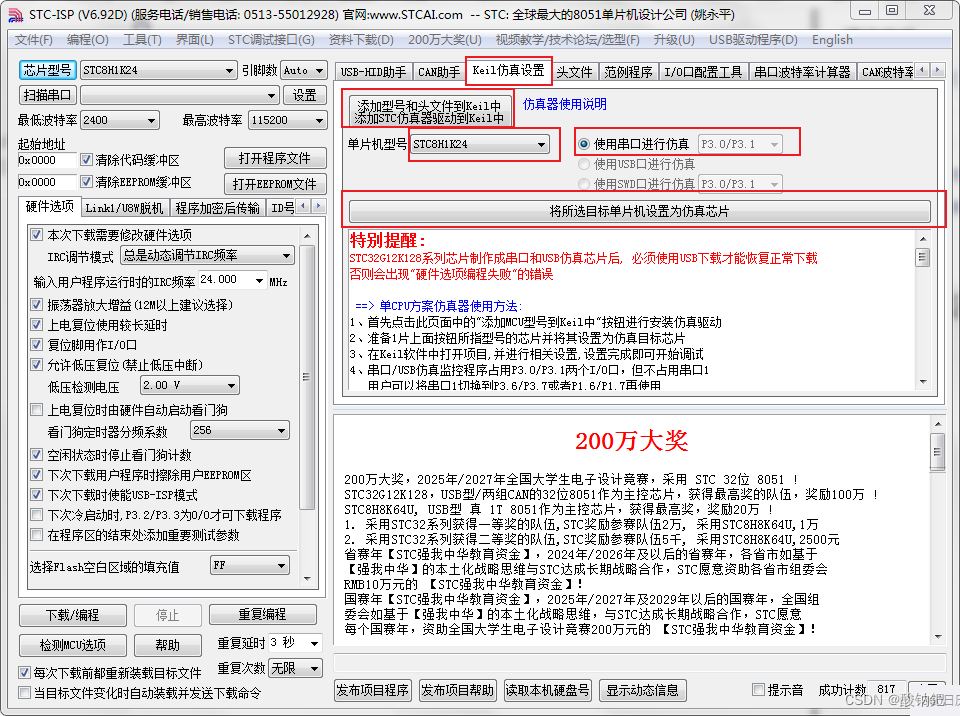The height and width of the screenshot is (716, 960).
Task: Enable 上电复位时由硬件自动启动看门狗 checkbox
Action: click(x=37, y=410)
